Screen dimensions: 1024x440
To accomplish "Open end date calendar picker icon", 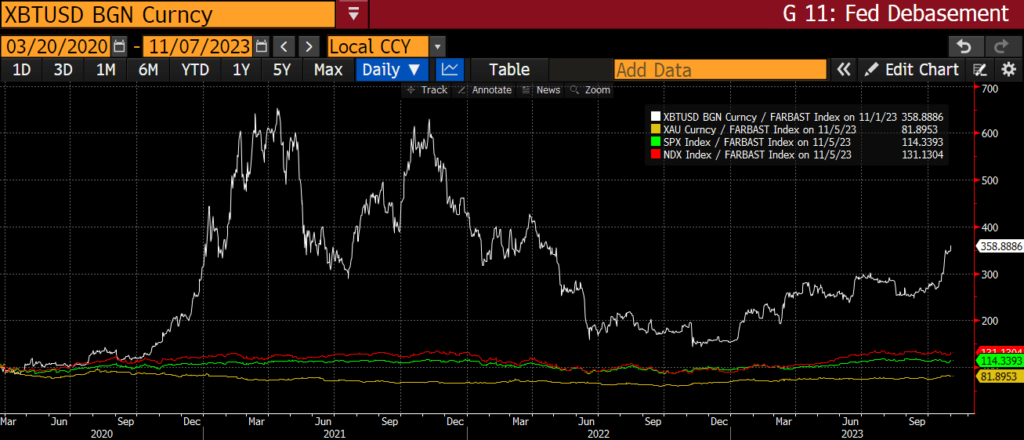I will coord(262,46).
